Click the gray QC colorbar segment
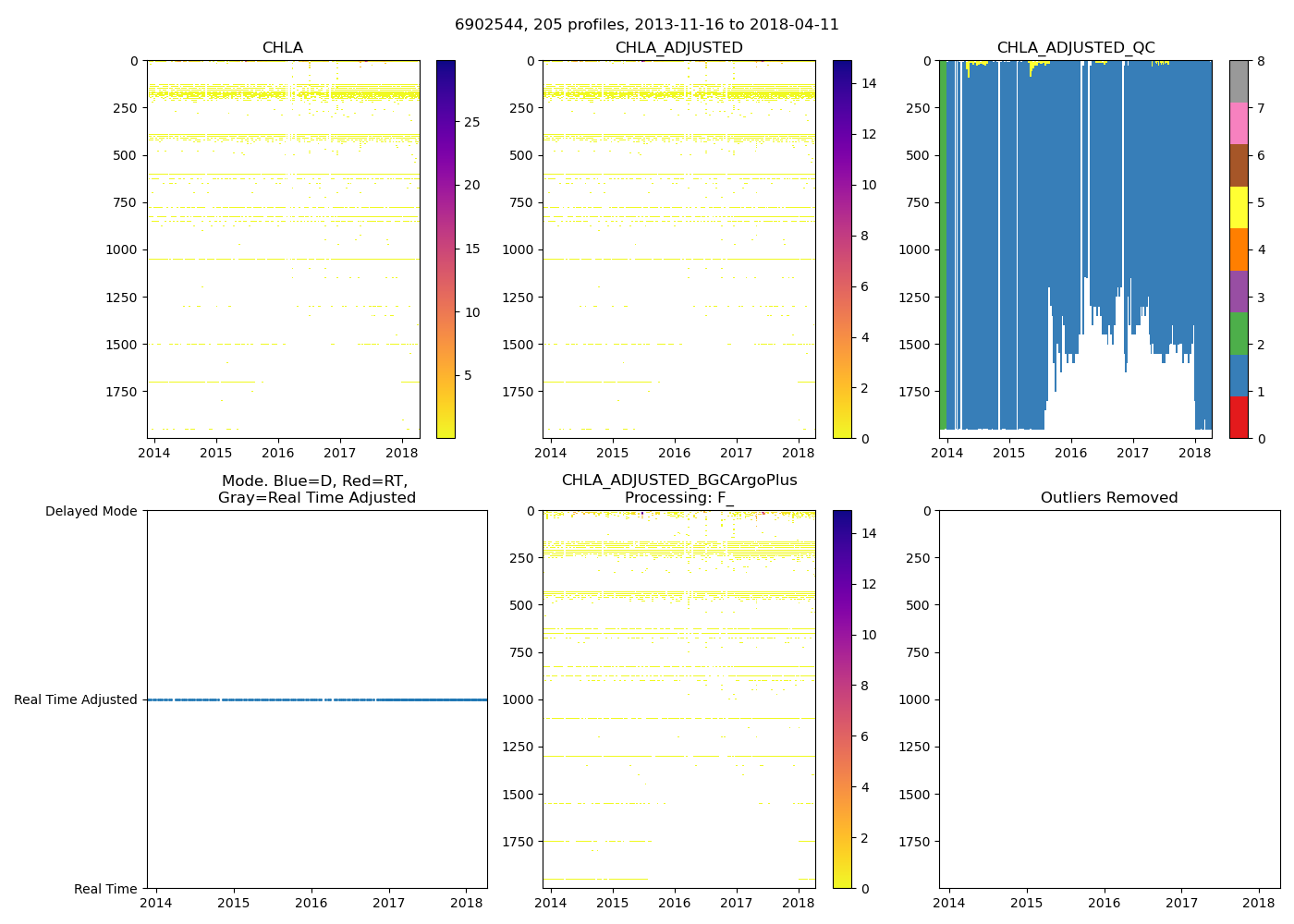 1239,81
